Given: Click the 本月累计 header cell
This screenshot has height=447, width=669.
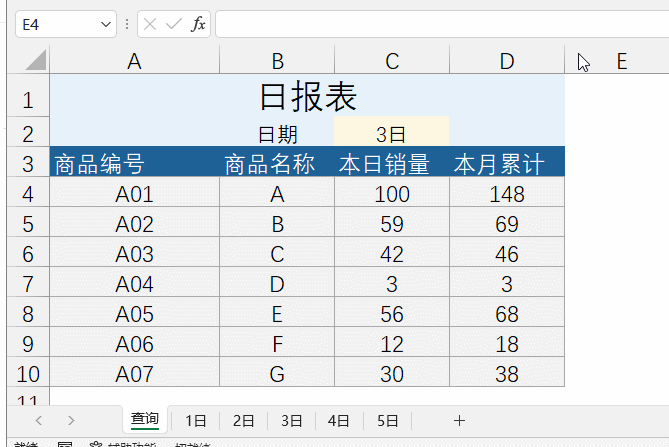Looking at the screenshot, I should point(507,162).
